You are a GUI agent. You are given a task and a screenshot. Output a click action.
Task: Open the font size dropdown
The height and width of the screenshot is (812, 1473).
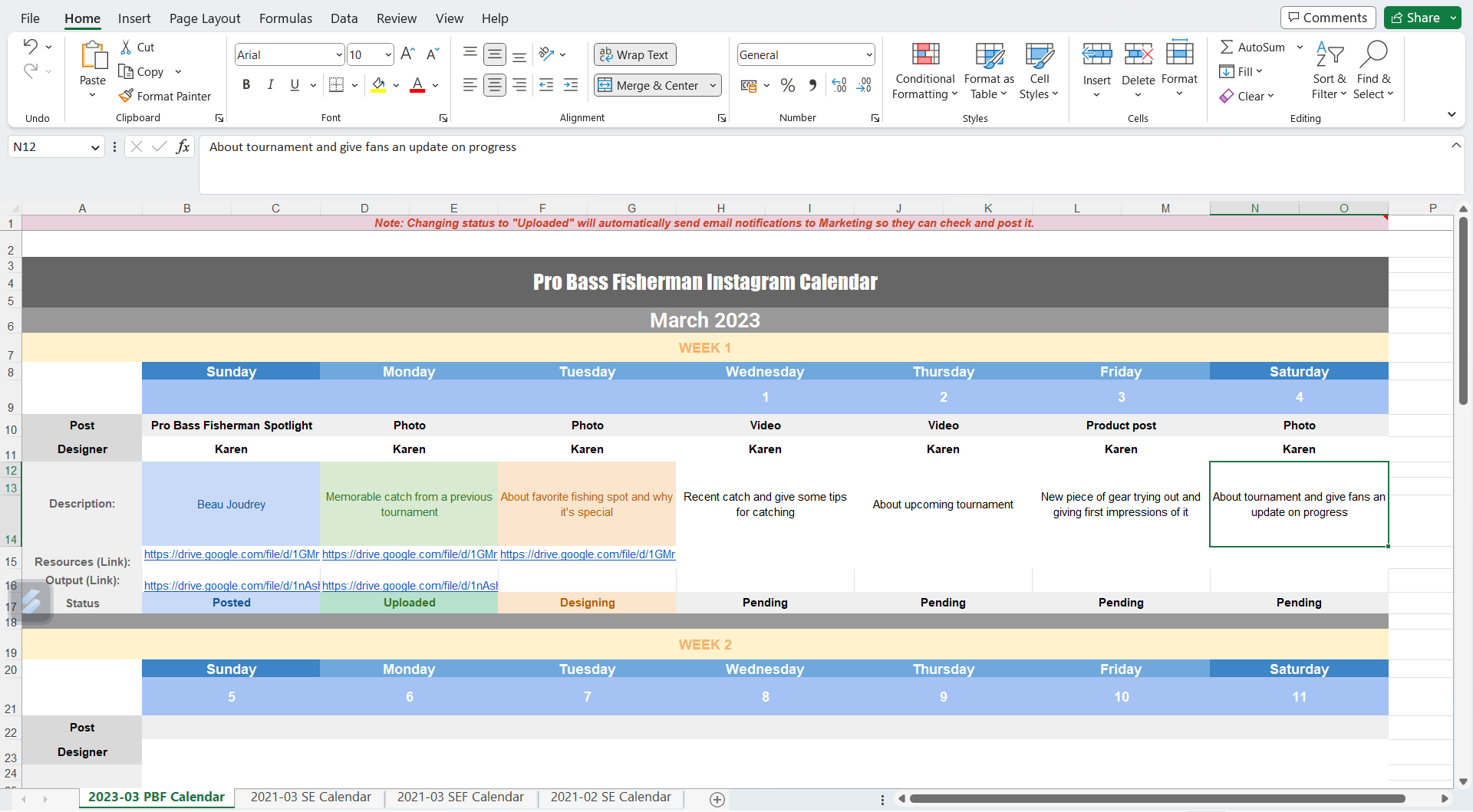(x=388, y=54)
